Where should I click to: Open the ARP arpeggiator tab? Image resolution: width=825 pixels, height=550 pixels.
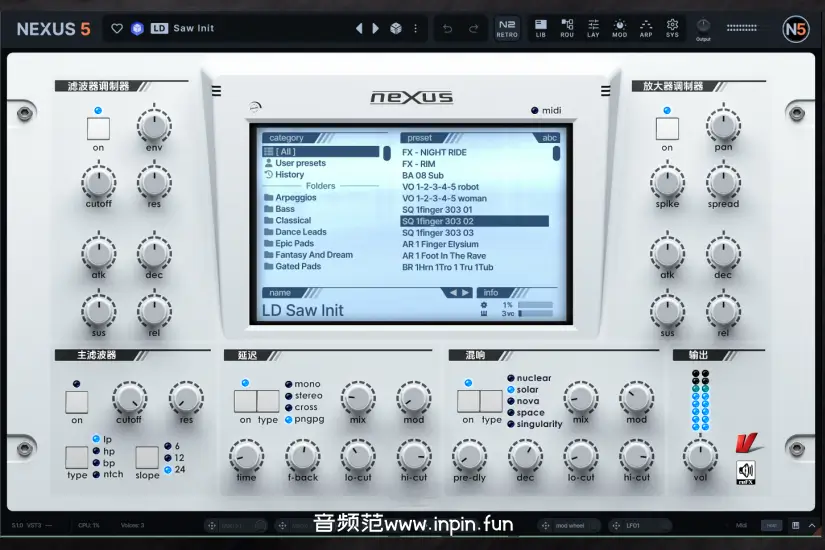(x=646, y=28)
